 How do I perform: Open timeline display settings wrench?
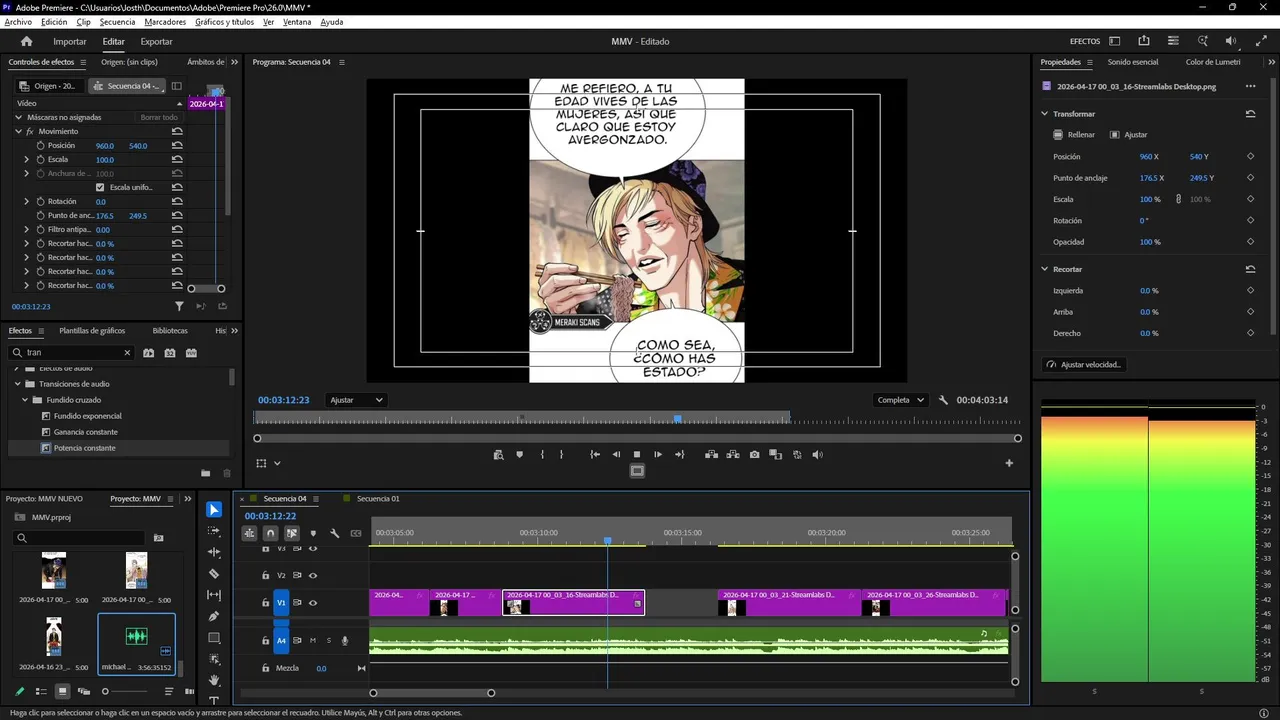tap(335, 534)
